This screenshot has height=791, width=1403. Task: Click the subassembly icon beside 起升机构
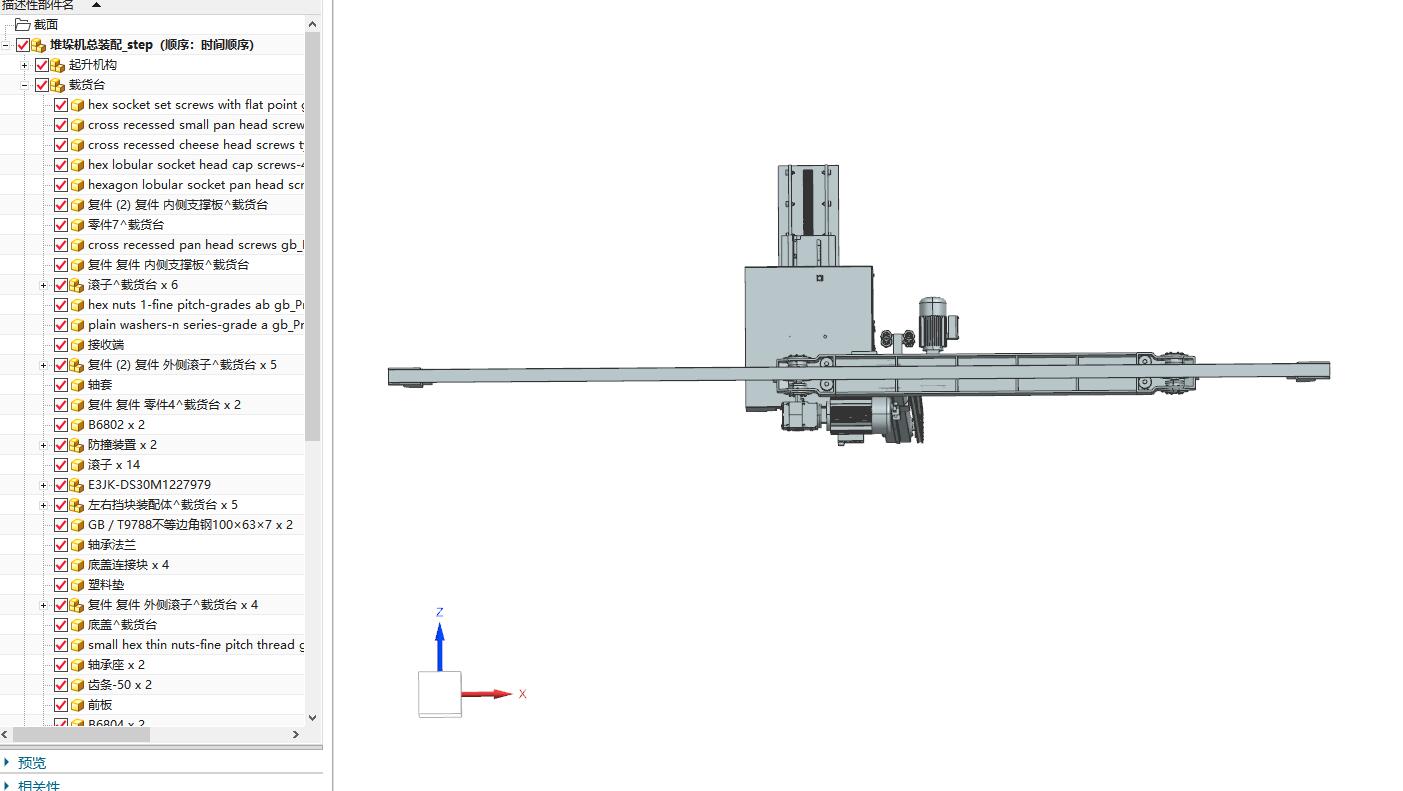pyautogui.click(x=58, y=65)
